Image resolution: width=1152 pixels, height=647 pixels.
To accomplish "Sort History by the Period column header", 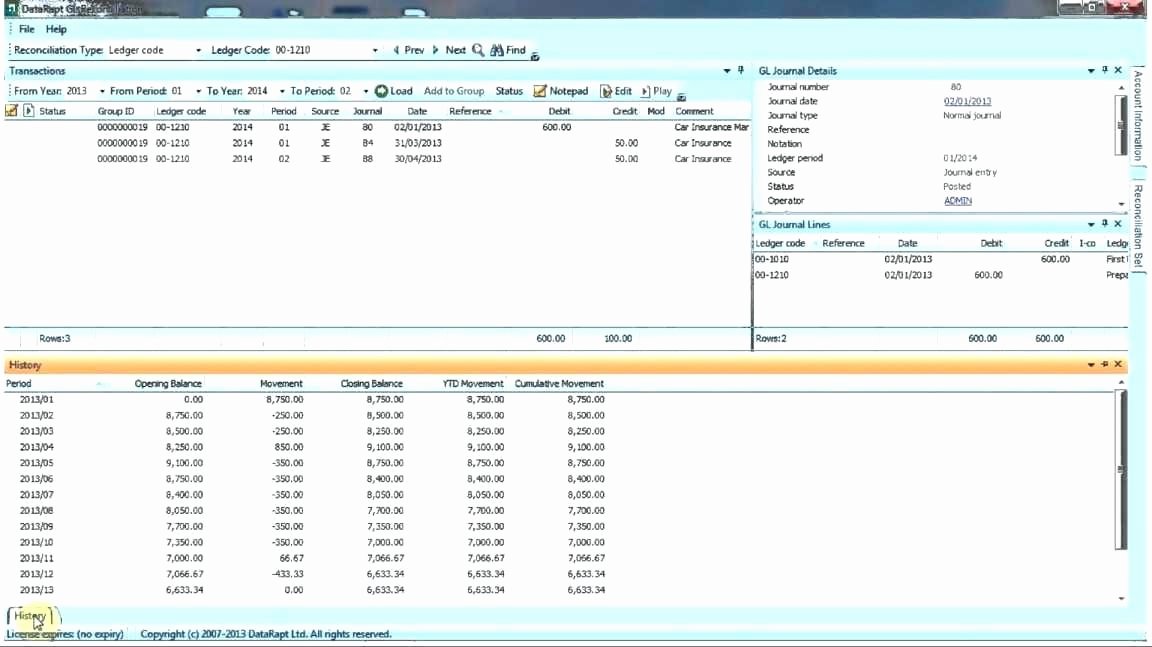I will coord(18,383).
